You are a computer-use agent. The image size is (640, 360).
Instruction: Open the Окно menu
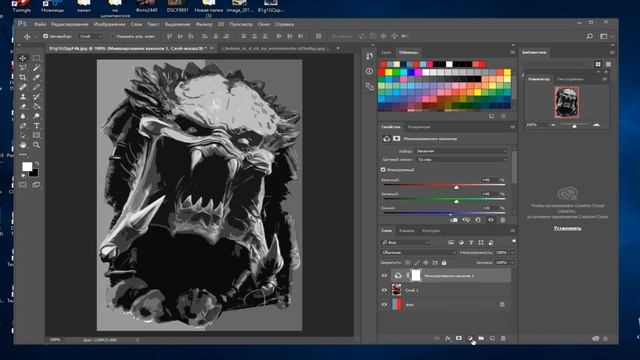(x=264, y=24)
